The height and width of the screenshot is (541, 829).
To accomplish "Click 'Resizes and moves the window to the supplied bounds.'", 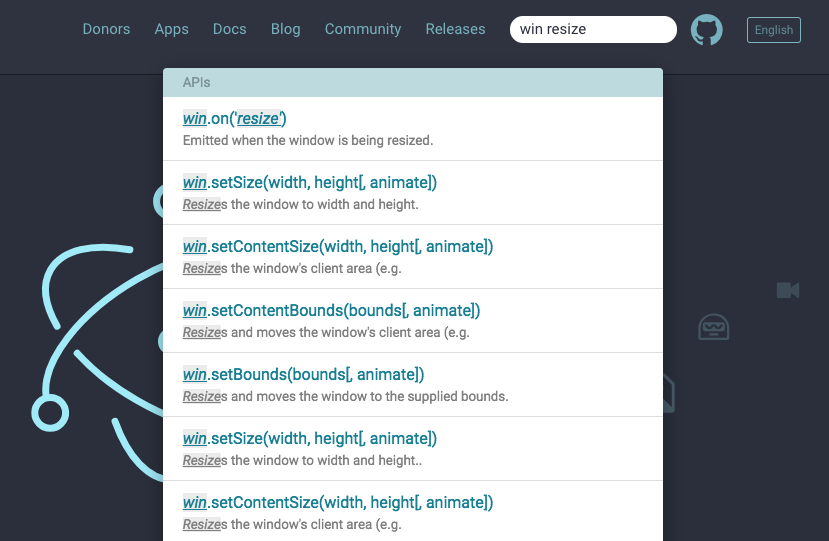I will click(345, 397).
